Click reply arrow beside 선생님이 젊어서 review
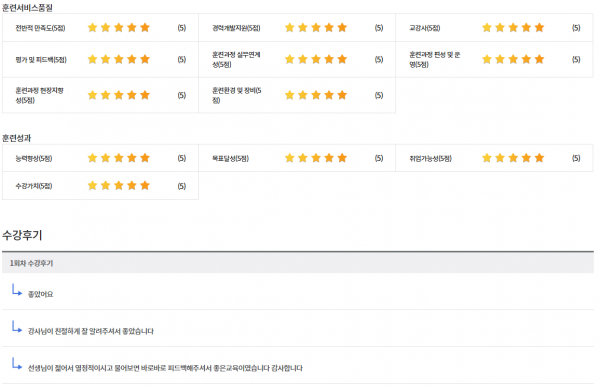The image size is (600, 389). coord(17,363)
